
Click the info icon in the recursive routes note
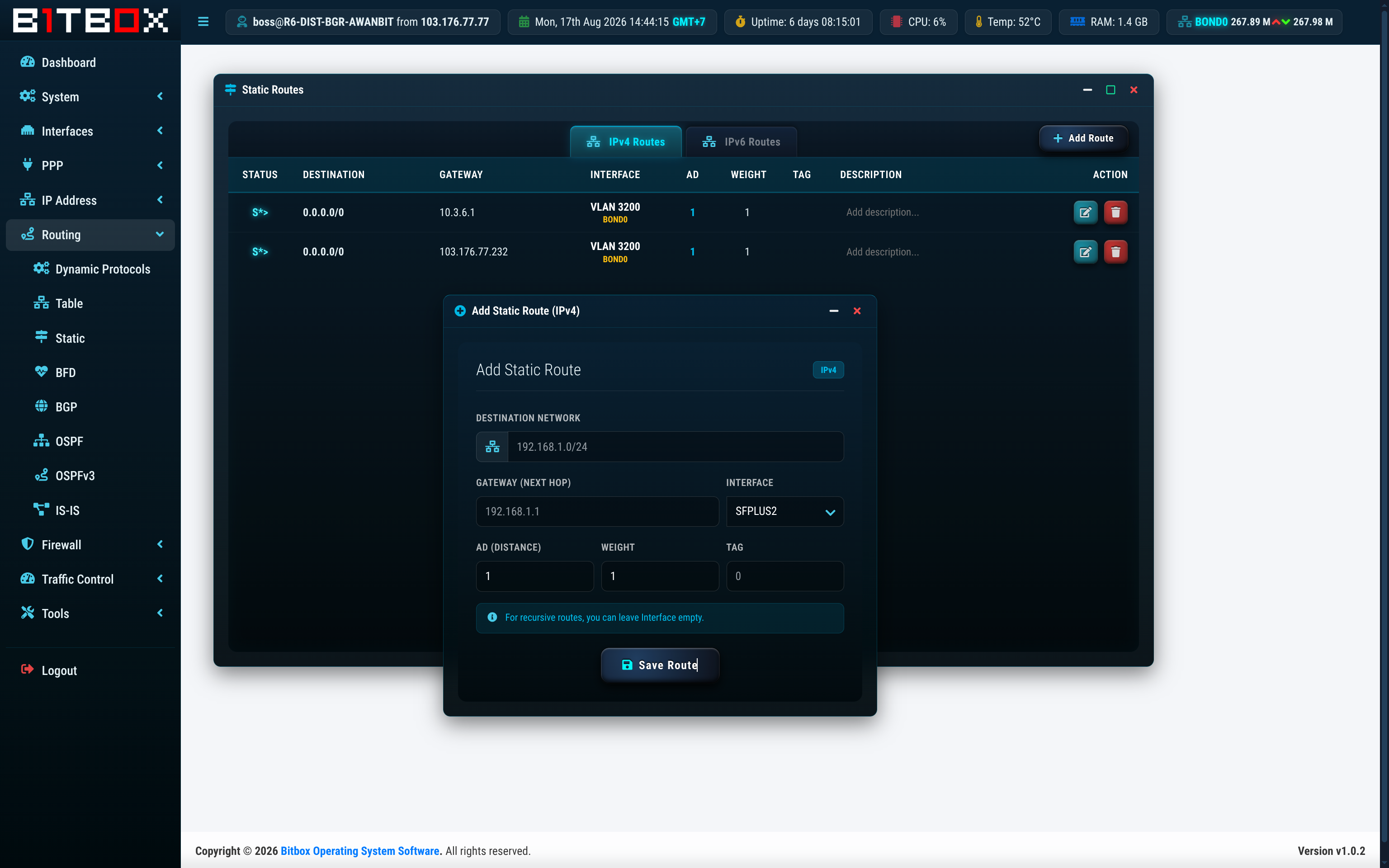492,617
